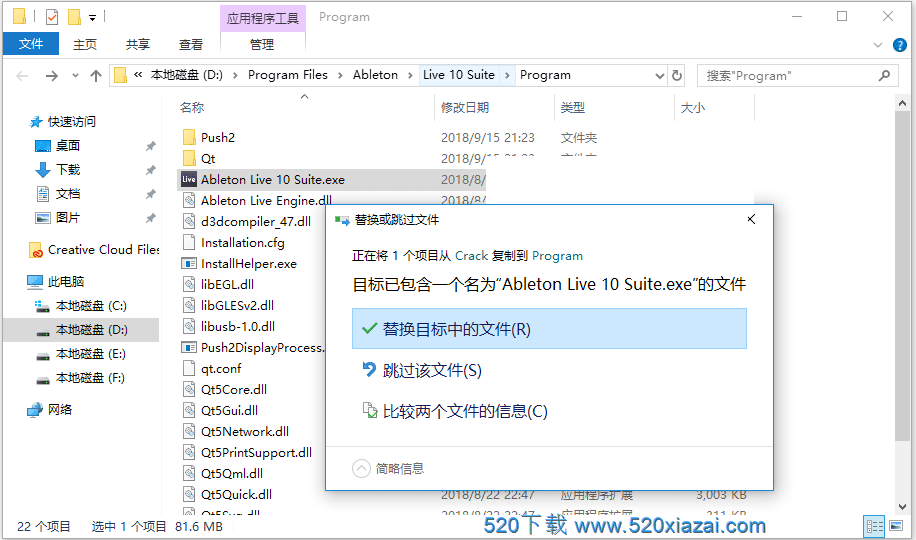
Task: Click the Back navigation arrow
Action: click(x=23, y=76)
